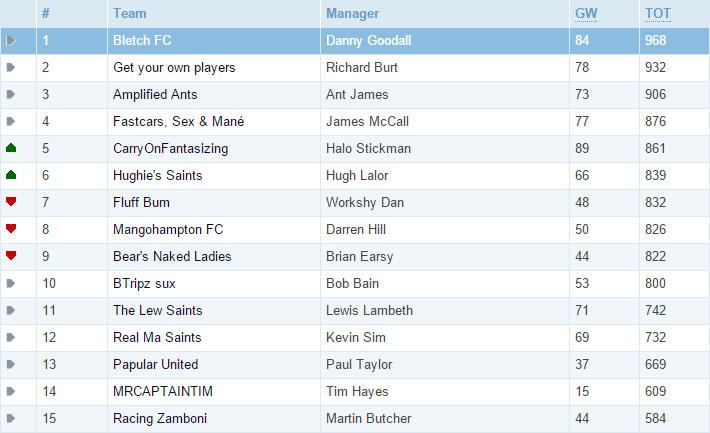710x433 pixels.
Task: Click manager name Paul Taylor
Action: pos(359,365)
